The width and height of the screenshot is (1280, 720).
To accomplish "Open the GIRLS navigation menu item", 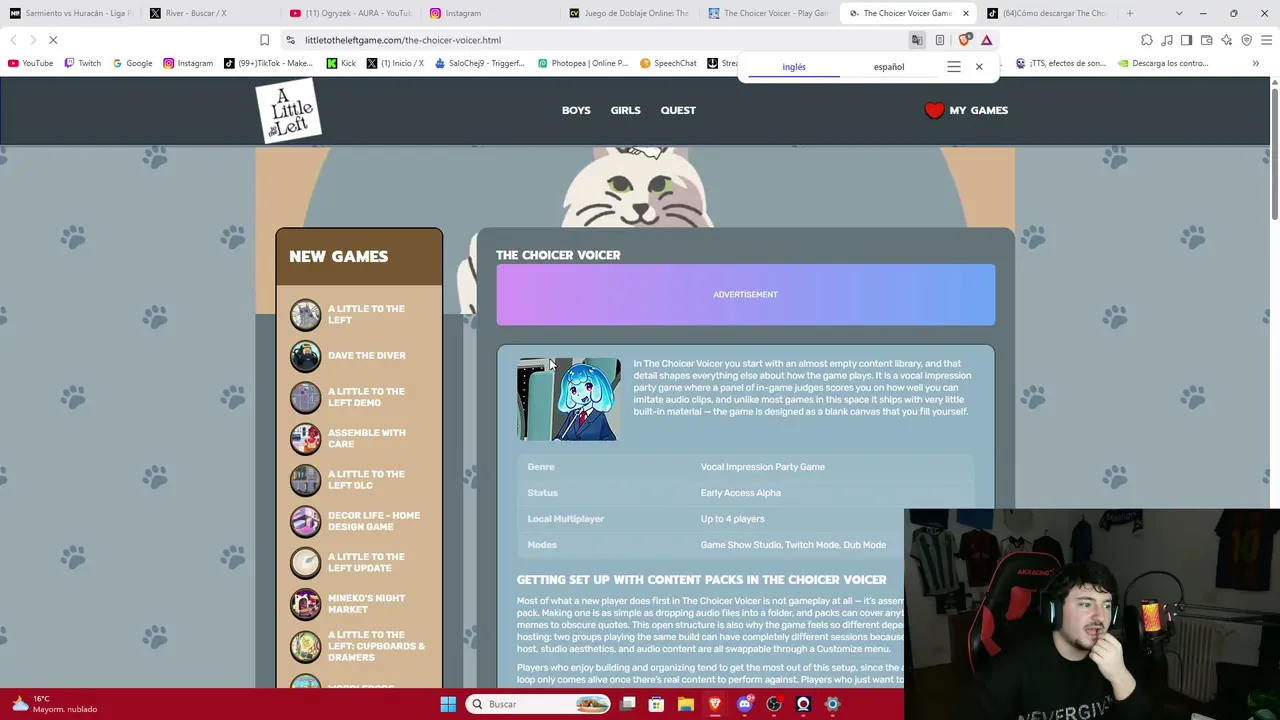I will tap(626, 110).
